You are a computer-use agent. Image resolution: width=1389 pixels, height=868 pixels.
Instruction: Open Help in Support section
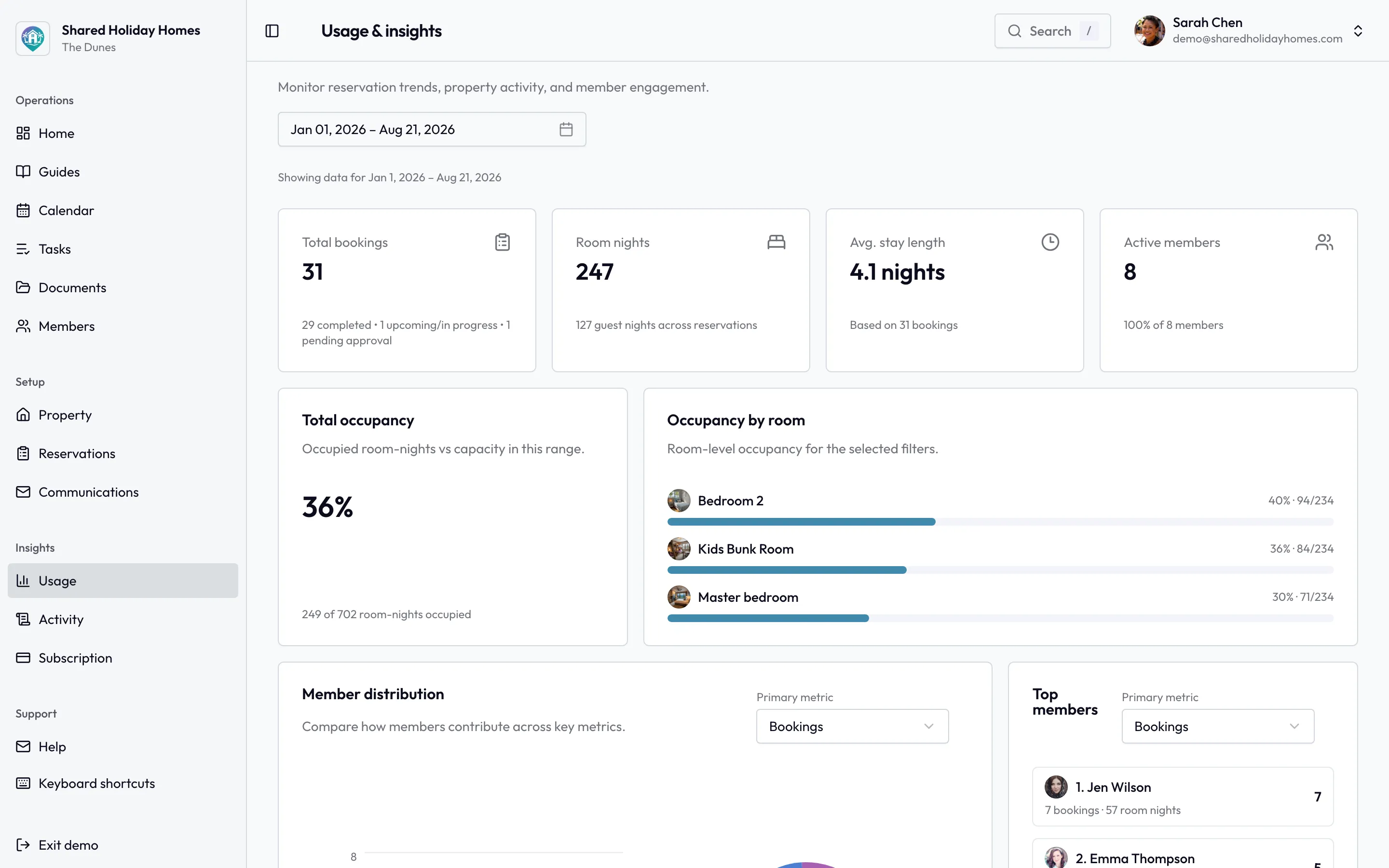pos(123,746)
